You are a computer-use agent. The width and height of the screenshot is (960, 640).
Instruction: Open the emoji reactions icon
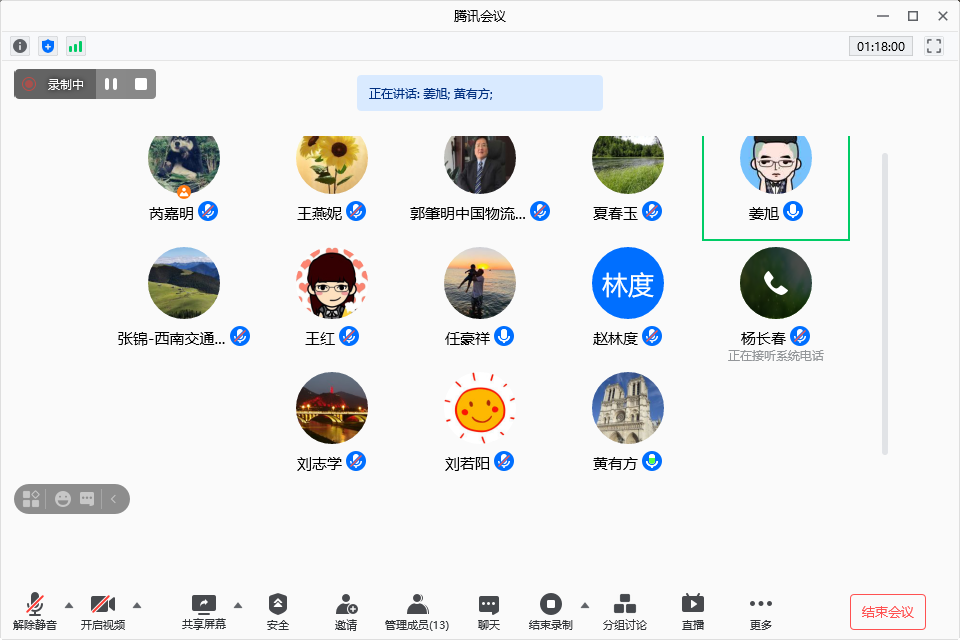tap(63, 499)
